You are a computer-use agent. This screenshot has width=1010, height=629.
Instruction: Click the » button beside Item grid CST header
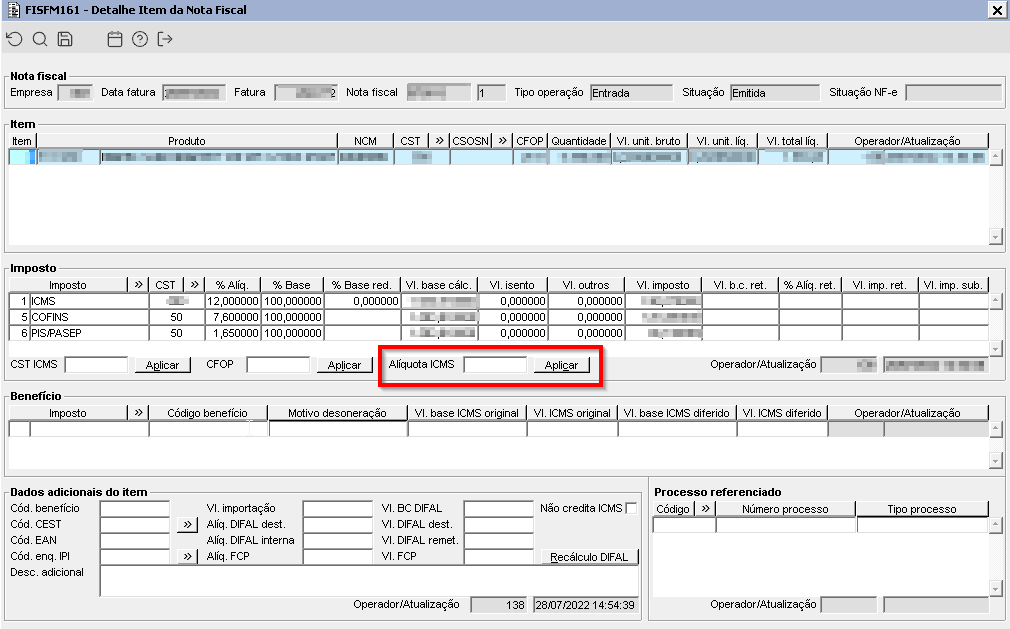[x=439, y=140]
